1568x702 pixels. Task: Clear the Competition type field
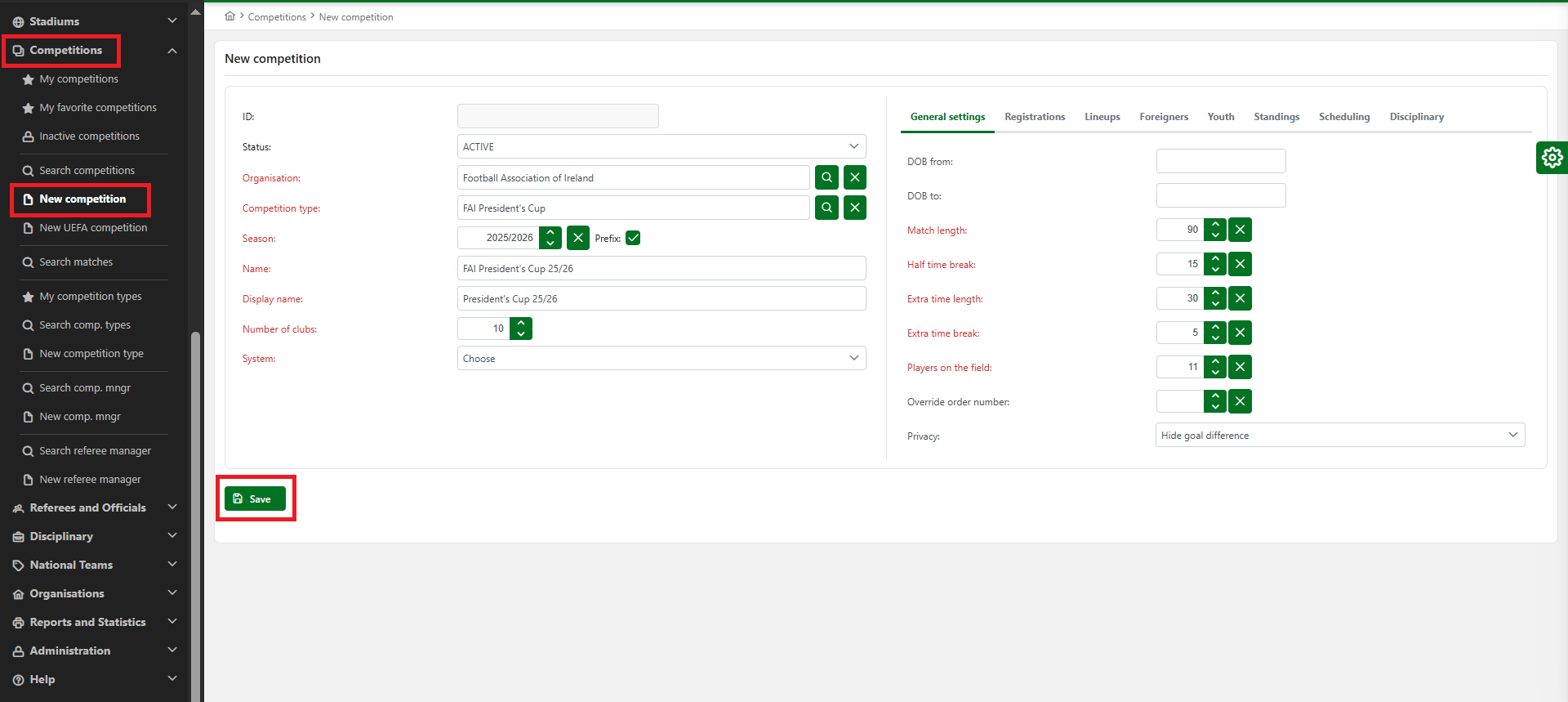tap(854, 208)
